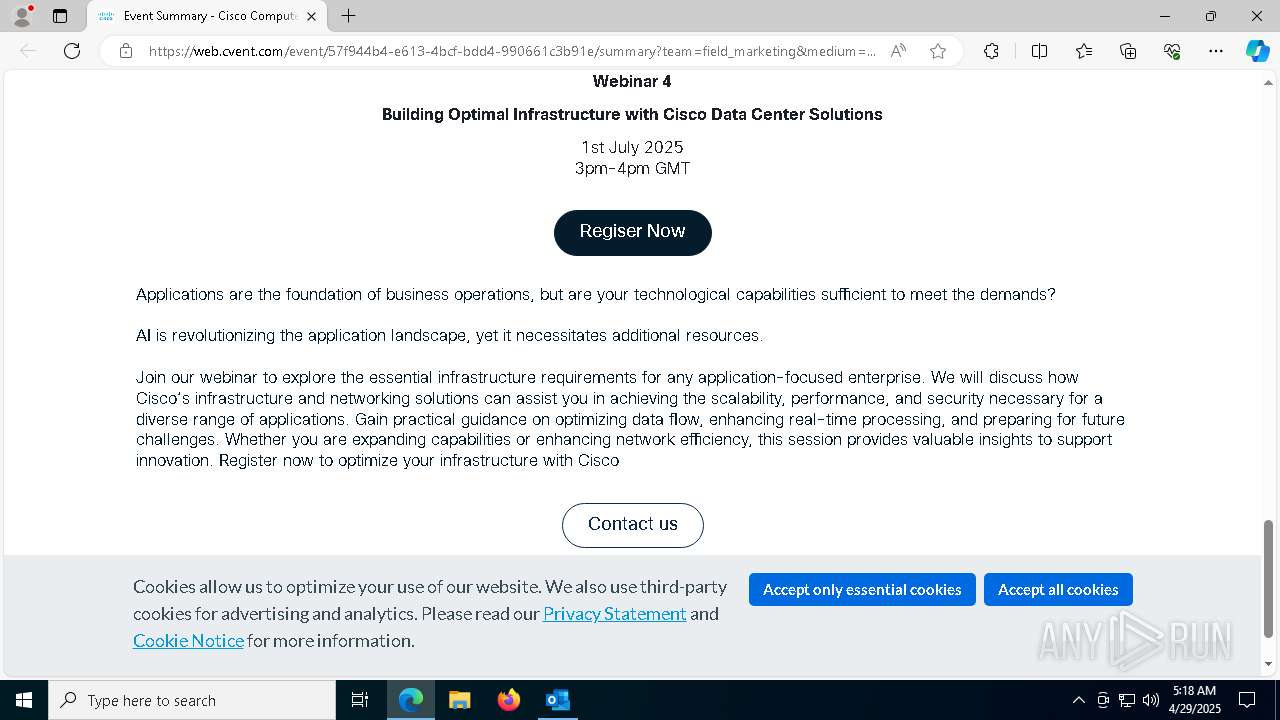Open Read aloud icon in address bar
1280x720 pixels.
pos(898,51)
